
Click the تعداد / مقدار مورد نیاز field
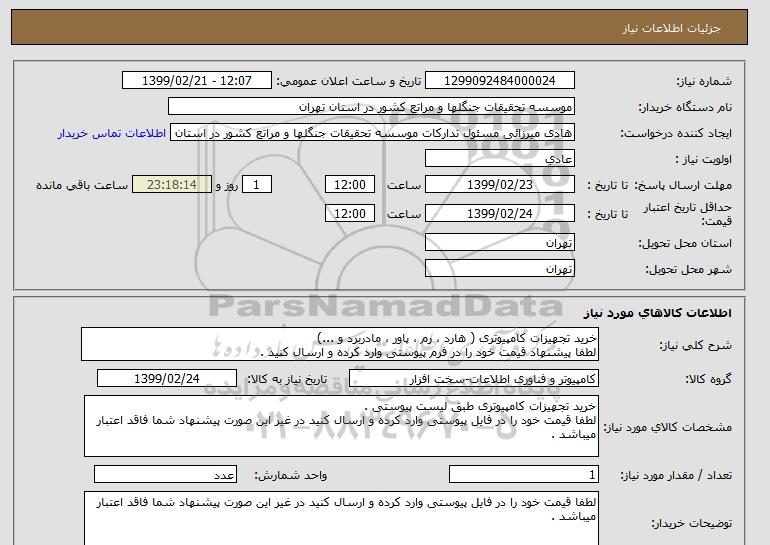(524, 475)
